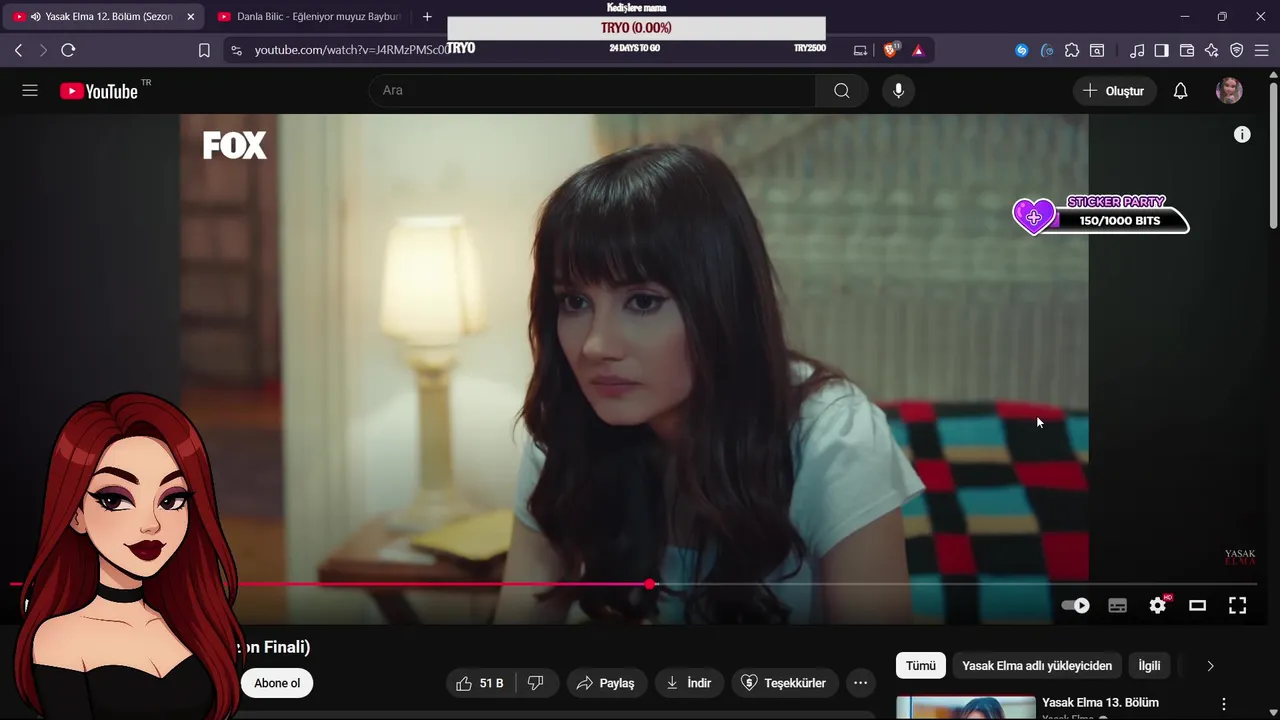This screenshot has height=720, width=1280.
Task: Select the İlgili filter chip
Action: [x=1150, y=666]
